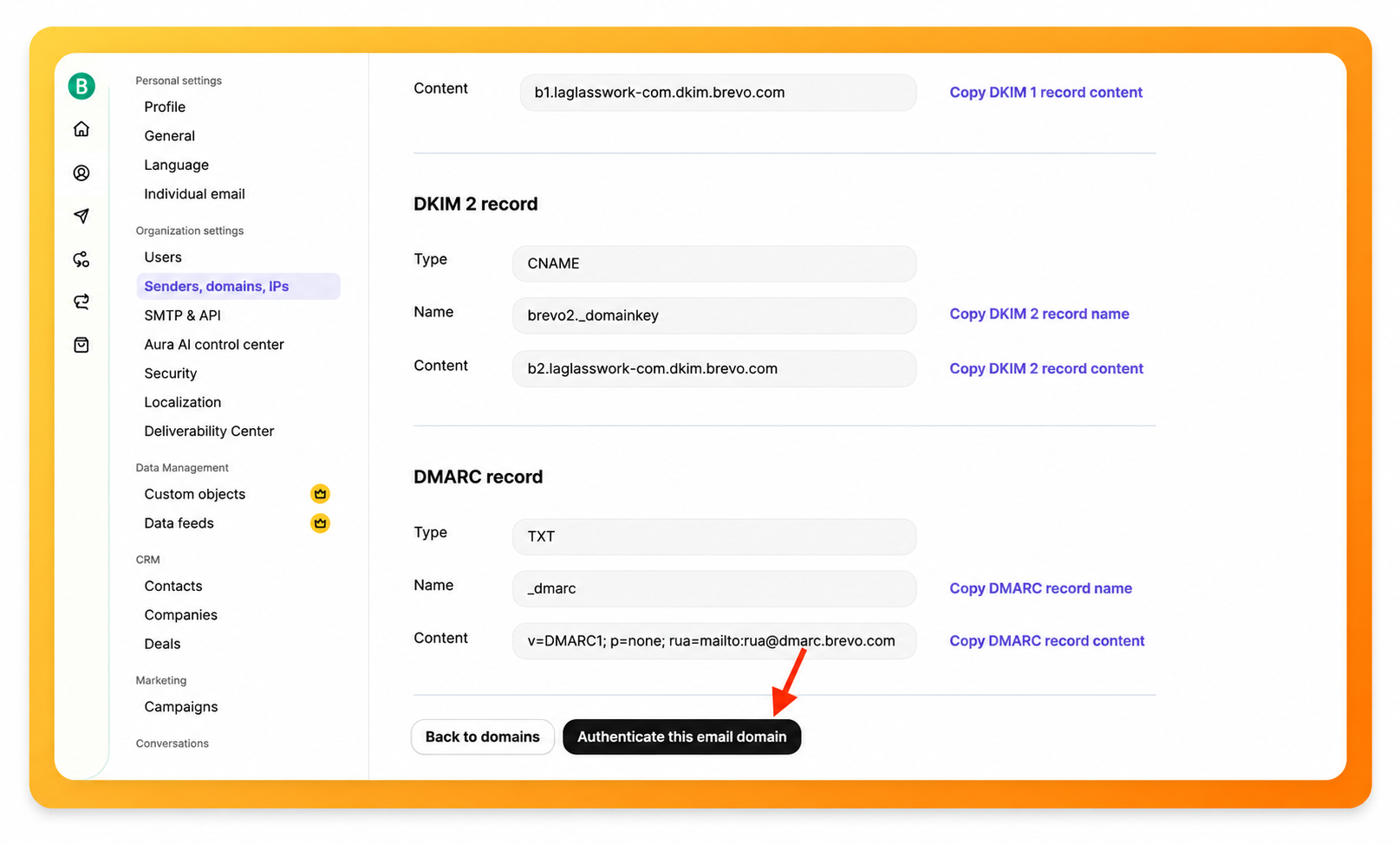This screenshot has width=1400, height=844.
Task: Click the DKIM 2 Type field CNAME
Action: pos(714,263)
